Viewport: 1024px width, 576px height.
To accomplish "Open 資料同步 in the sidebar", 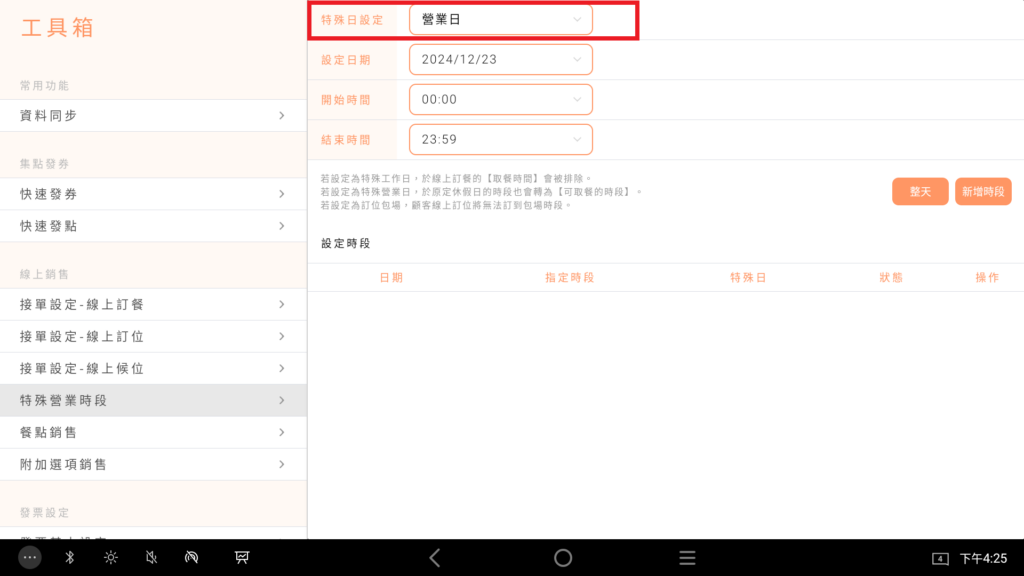I will point(153,116).
